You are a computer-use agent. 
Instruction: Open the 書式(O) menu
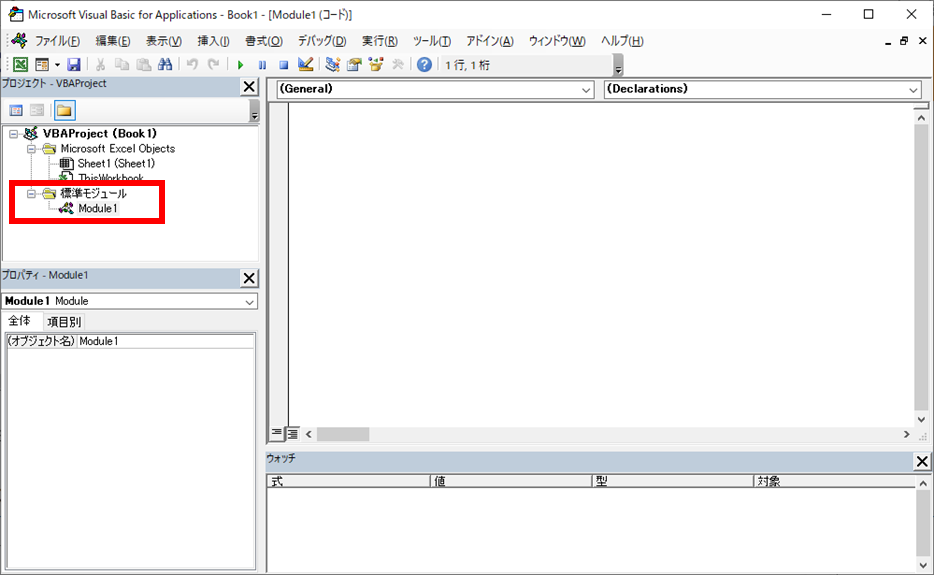tap(264, 41)
